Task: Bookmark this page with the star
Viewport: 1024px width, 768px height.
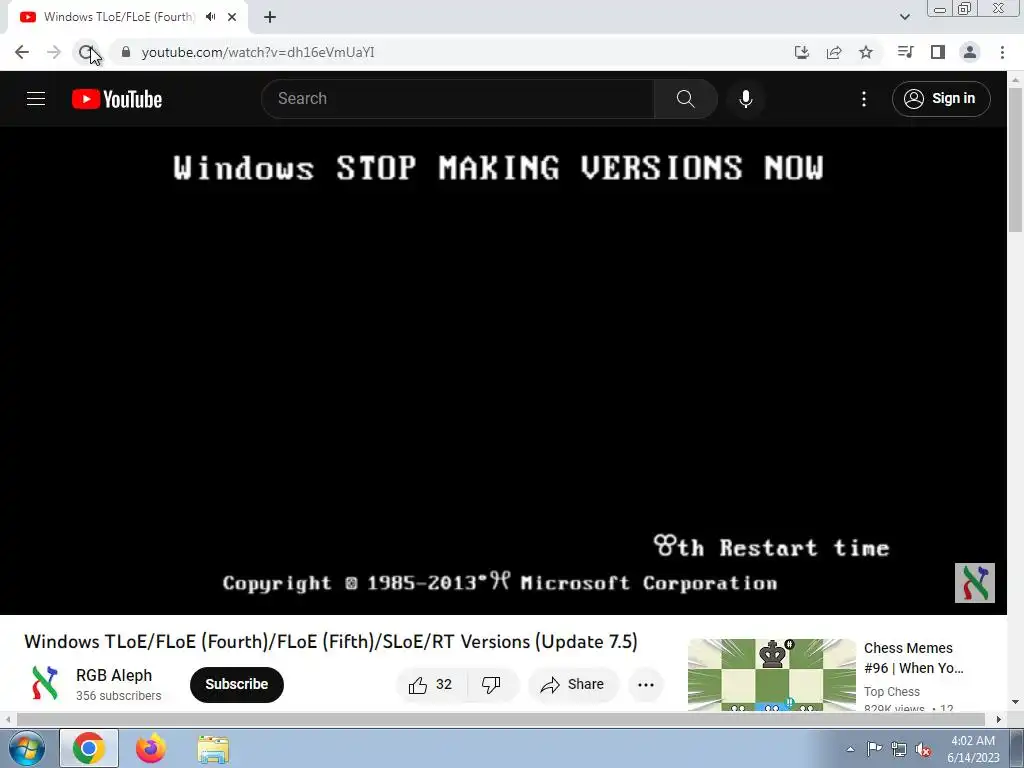Action: click(866, 52)
